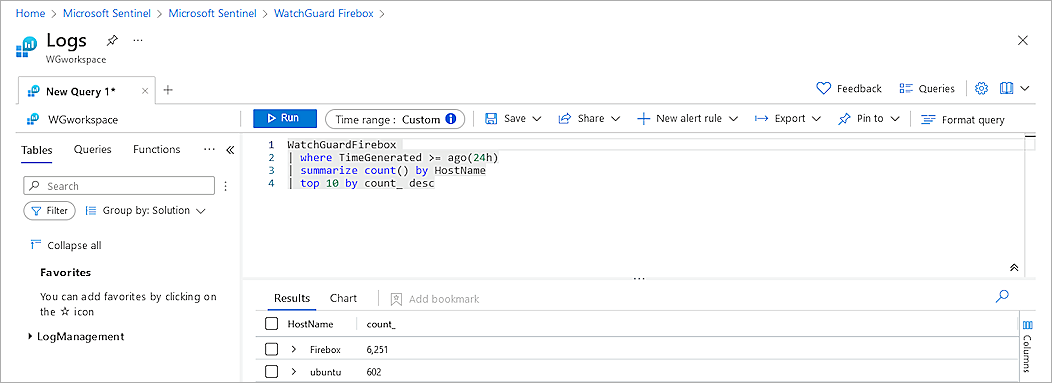Pin the Logs blade to dashboard

(x=113, y=40)
